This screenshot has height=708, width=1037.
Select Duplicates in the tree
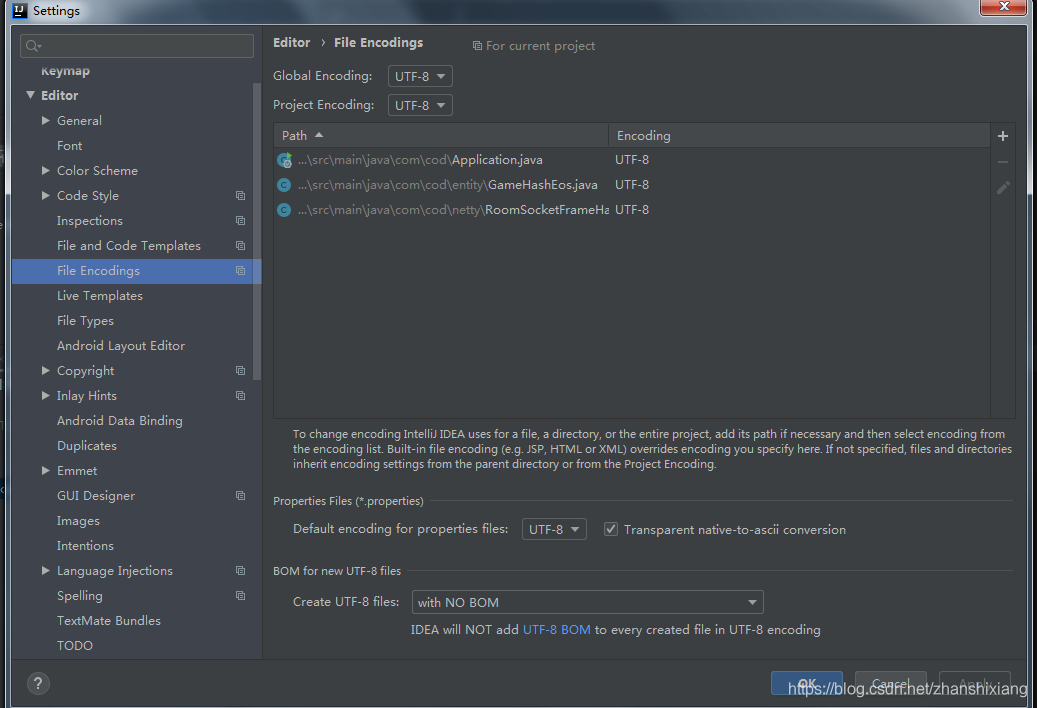(x=87, y=446)
